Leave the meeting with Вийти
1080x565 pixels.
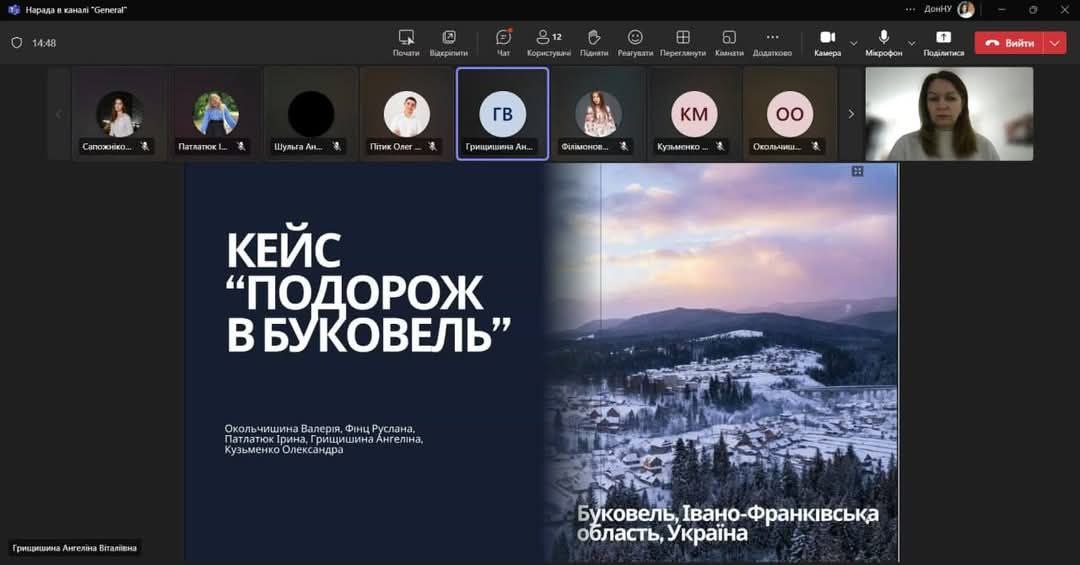(x=1009, y=43)
